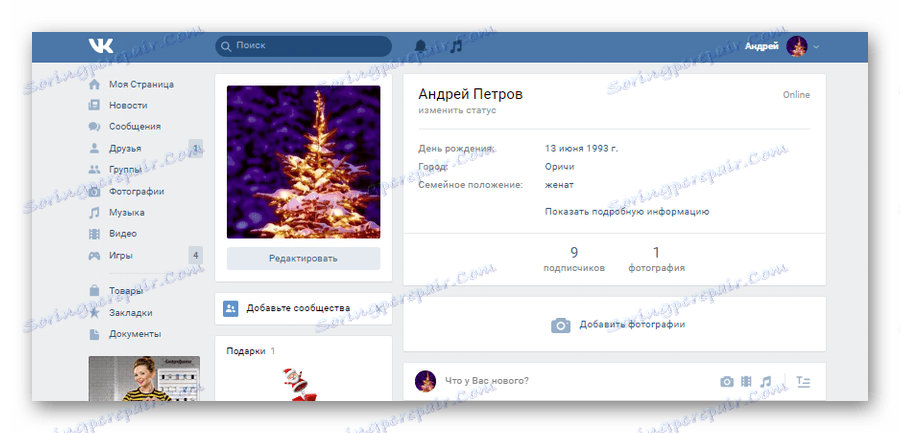900x433 pixels.
Task: Click изменить статус link
Action: 457,110
